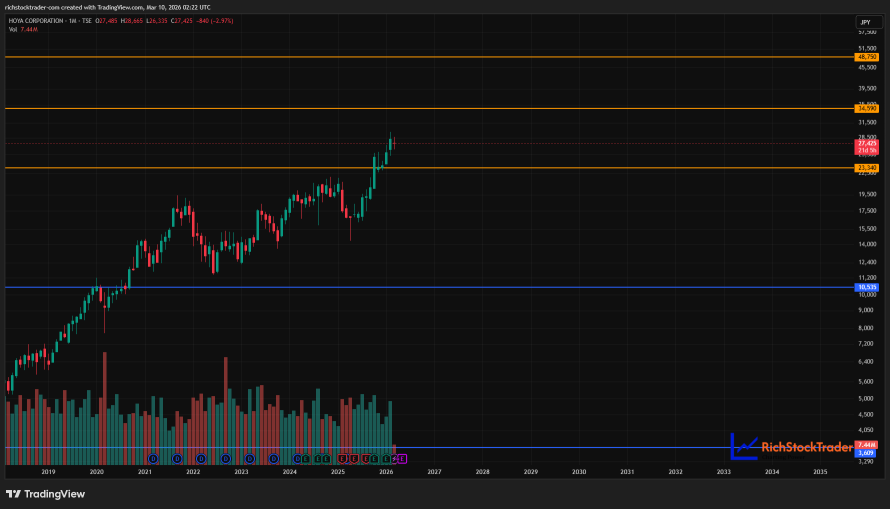Click the dividend D marker above the 2022 label
The height and width of the screenshot is (509, 890).
[x=201, y=458]
